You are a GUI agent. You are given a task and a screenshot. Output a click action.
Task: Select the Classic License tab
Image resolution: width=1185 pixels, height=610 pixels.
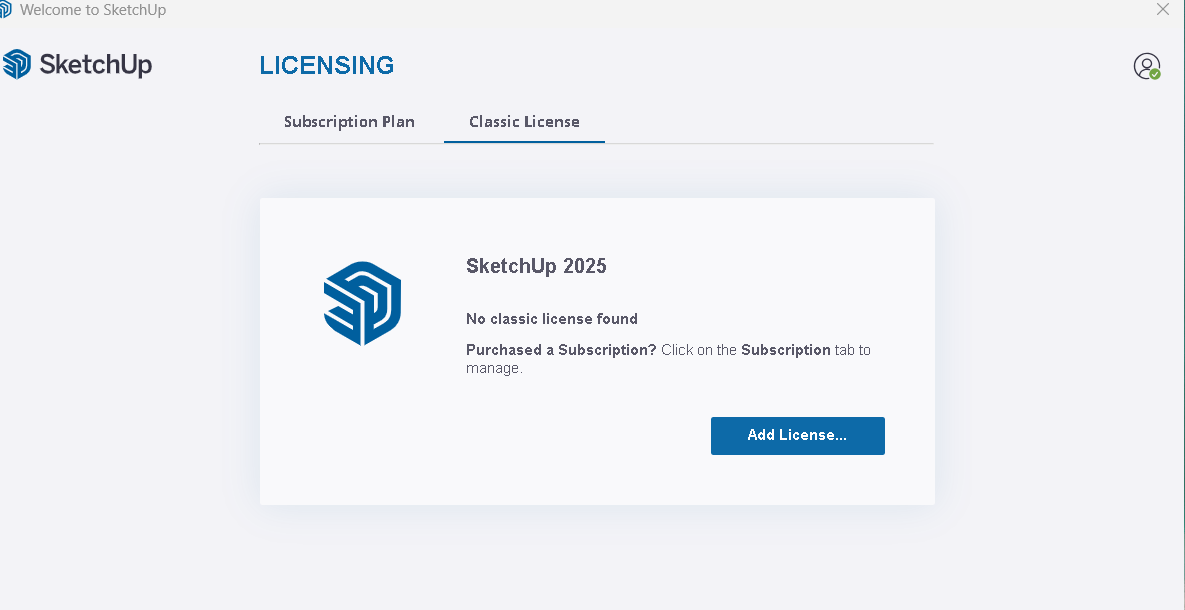[524, 122]
